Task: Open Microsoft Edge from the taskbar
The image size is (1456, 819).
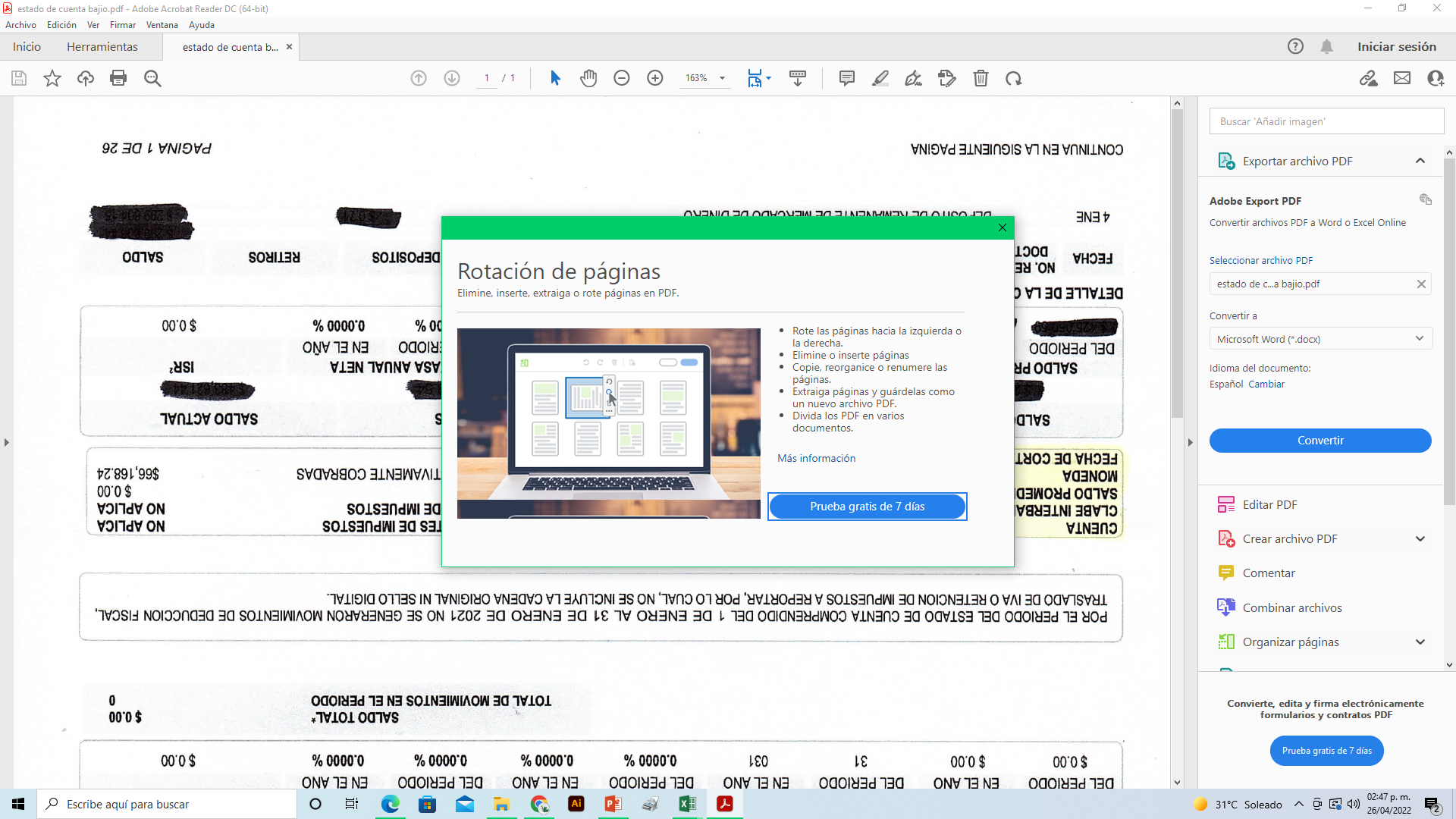Action: click(390, 804)
